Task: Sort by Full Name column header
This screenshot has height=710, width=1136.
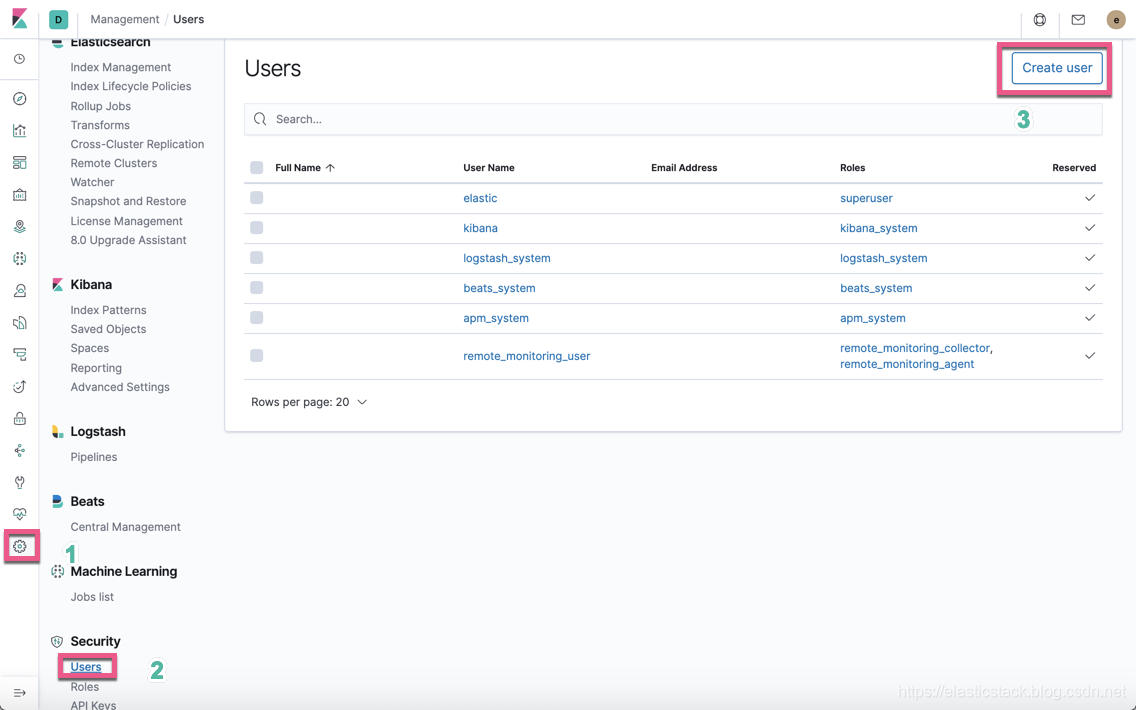Action: (x=305, y=167)
